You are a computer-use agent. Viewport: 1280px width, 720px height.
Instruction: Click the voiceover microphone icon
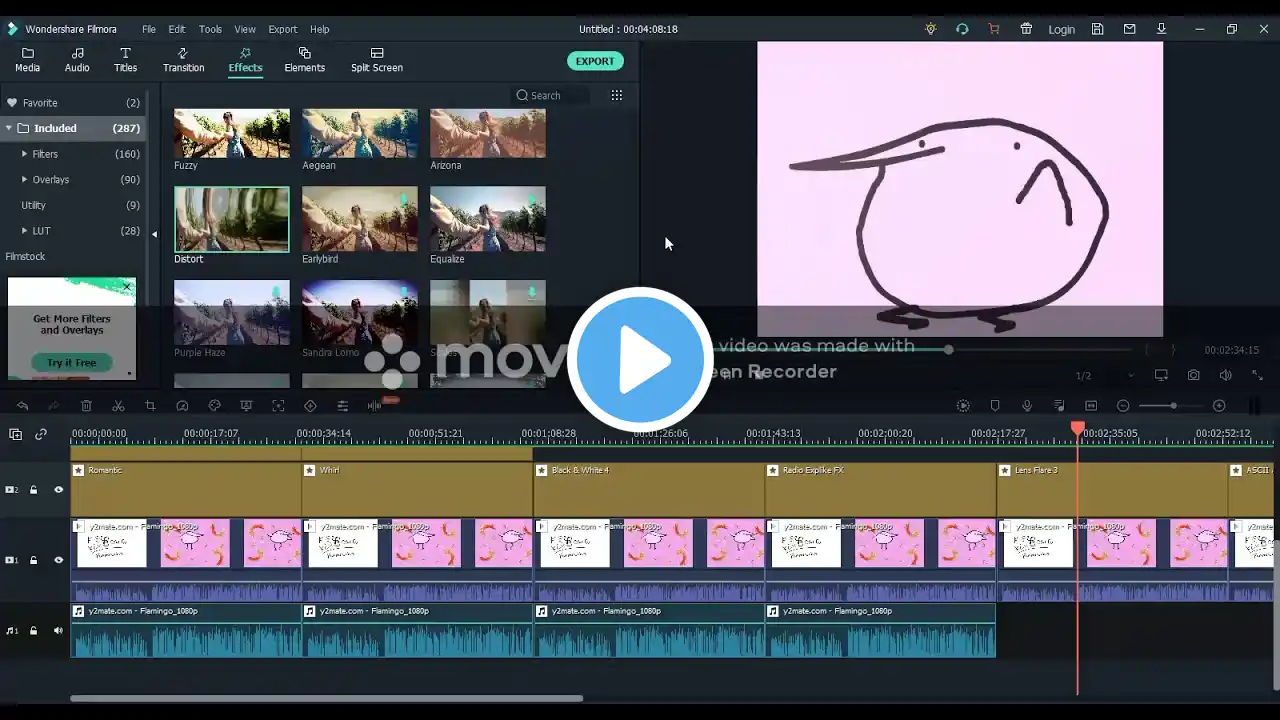tap(1027, 406)
